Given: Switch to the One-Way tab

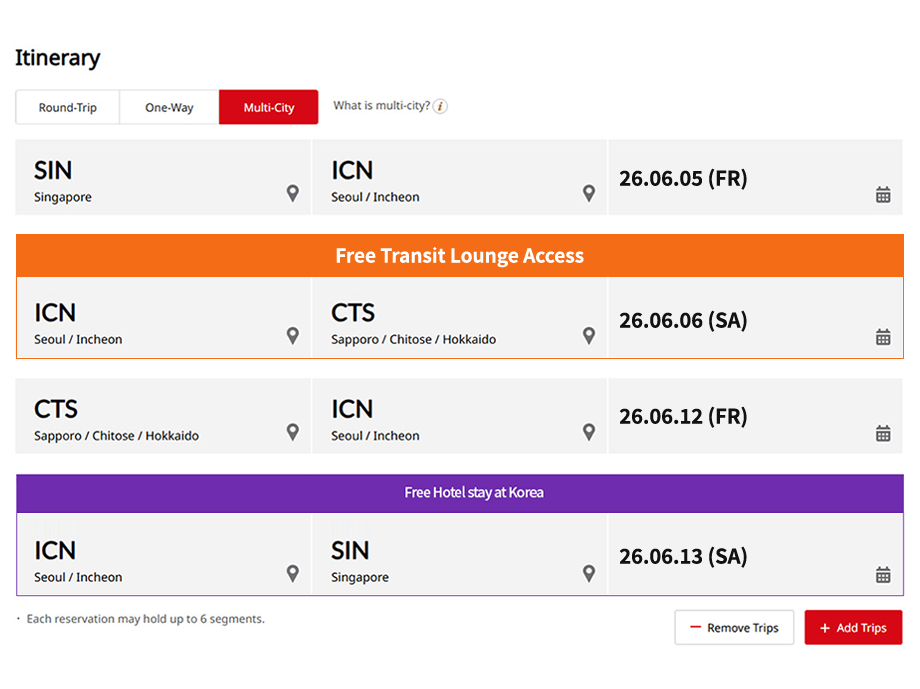Looking at the screenshot, I should click(x=169, y=108).
